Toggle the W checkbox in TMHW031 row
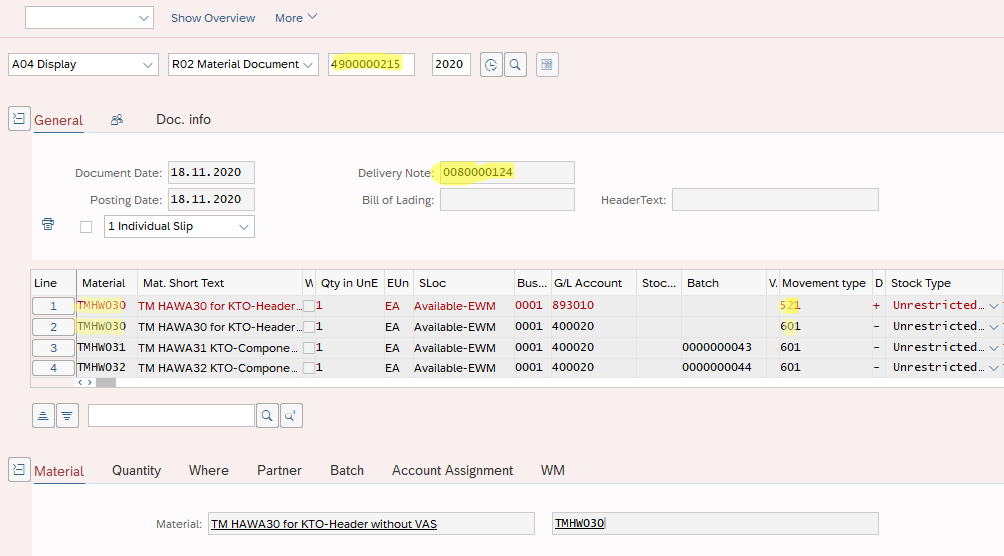This screenshot has height=556, width=1004. click(x=309, y=348)
